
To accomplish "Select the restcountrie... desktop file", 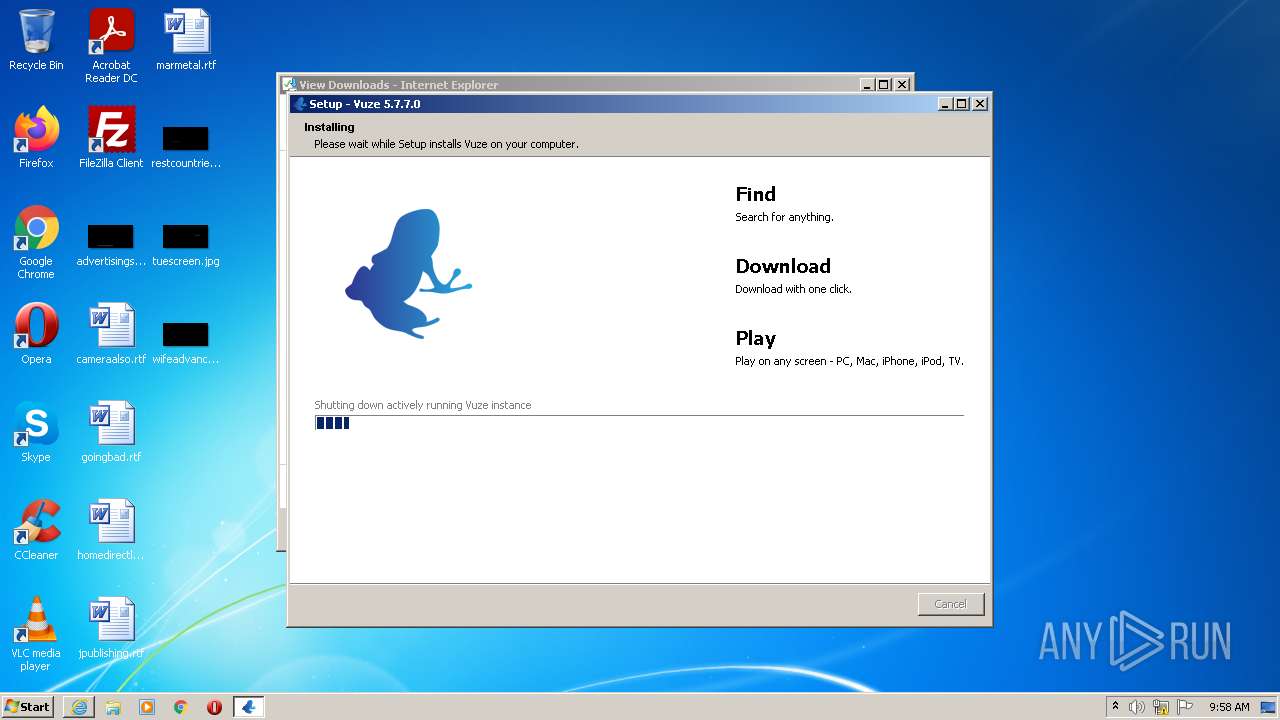I will click(x=186, y=146).
